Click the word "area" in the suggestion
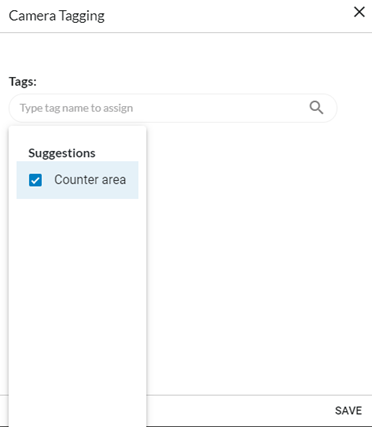Image resolution: width=372 pixels, height=427 pixels. coord(114,180)
